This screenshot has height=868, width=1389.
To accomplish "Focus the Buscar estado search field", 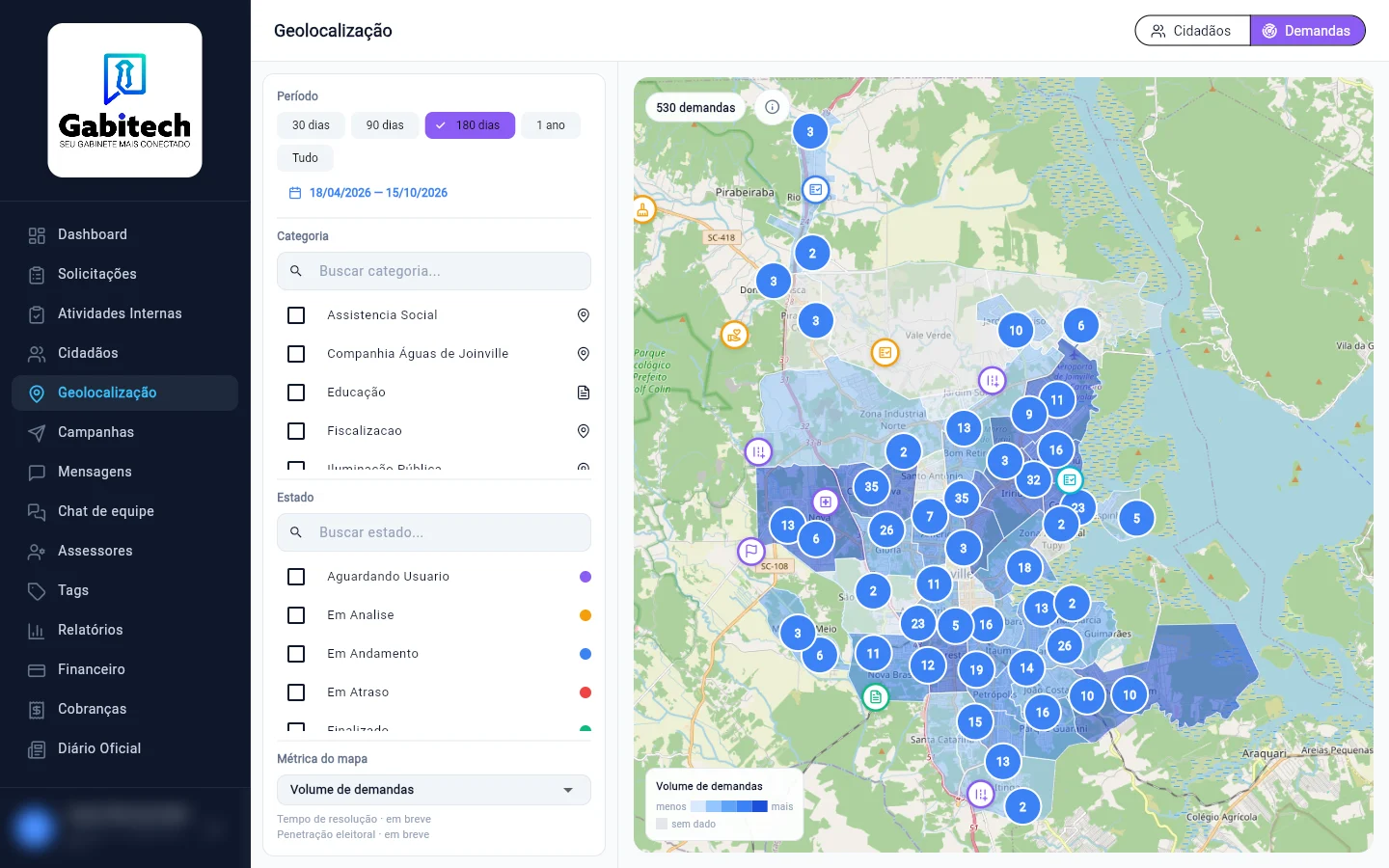I will pyautogui.click(x=434, y=532).
